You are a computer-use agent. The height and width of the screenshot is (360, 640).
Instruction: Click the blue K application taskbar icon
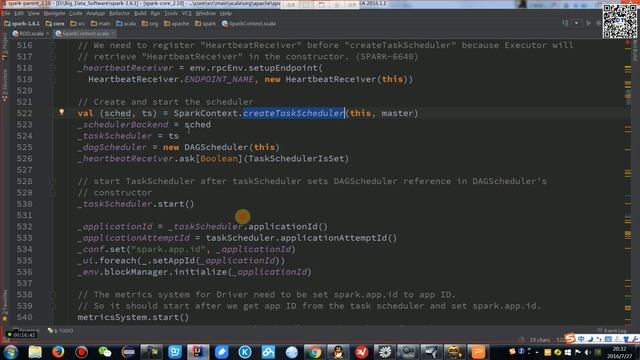(245, 352)
